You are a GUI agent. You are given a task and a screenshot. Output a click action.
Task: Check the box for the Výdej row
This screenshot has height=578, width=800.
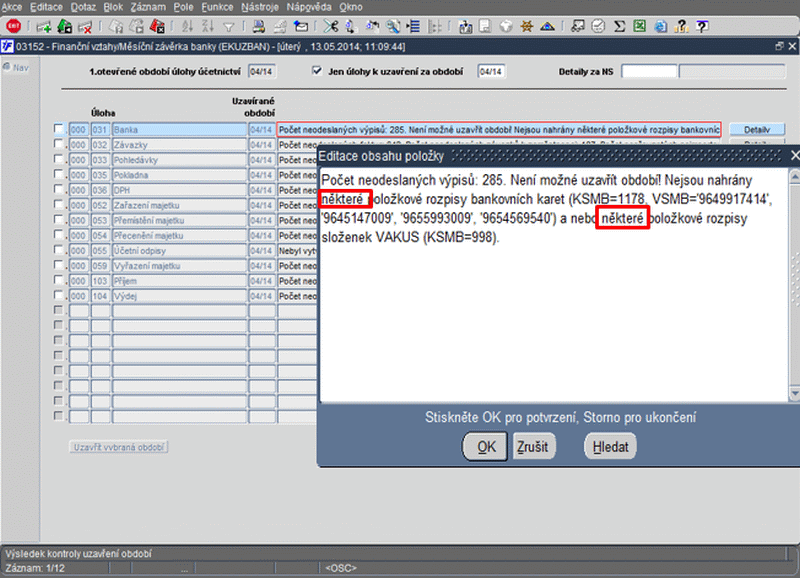59,295
